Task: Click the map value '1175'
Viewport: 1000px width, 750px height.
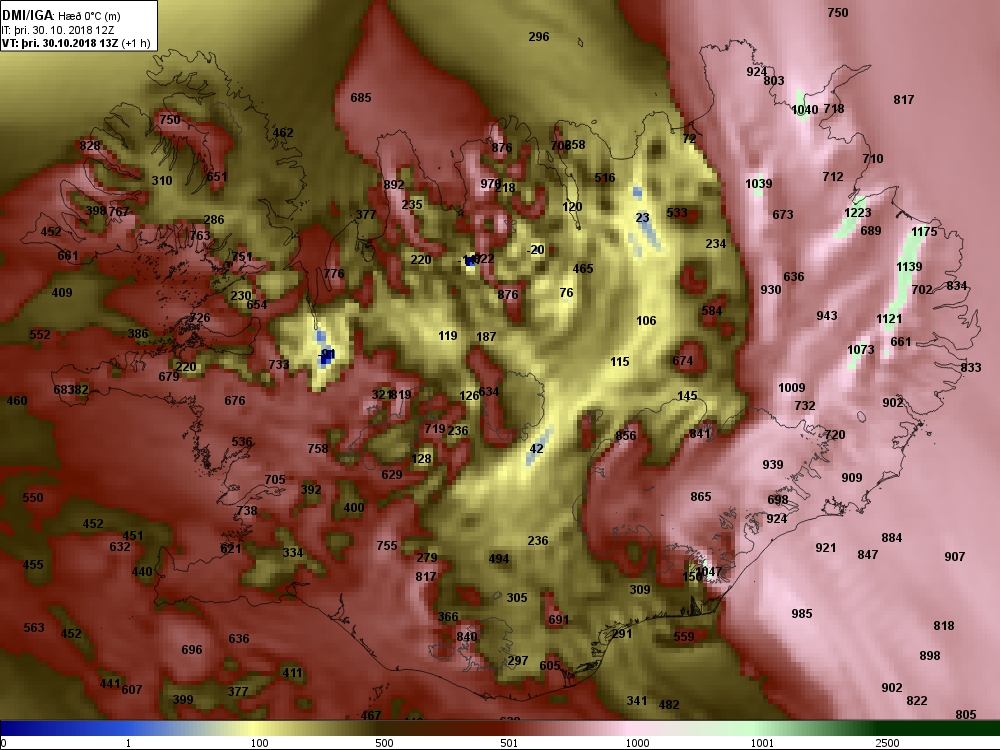Action: click(x=924, y=232)
